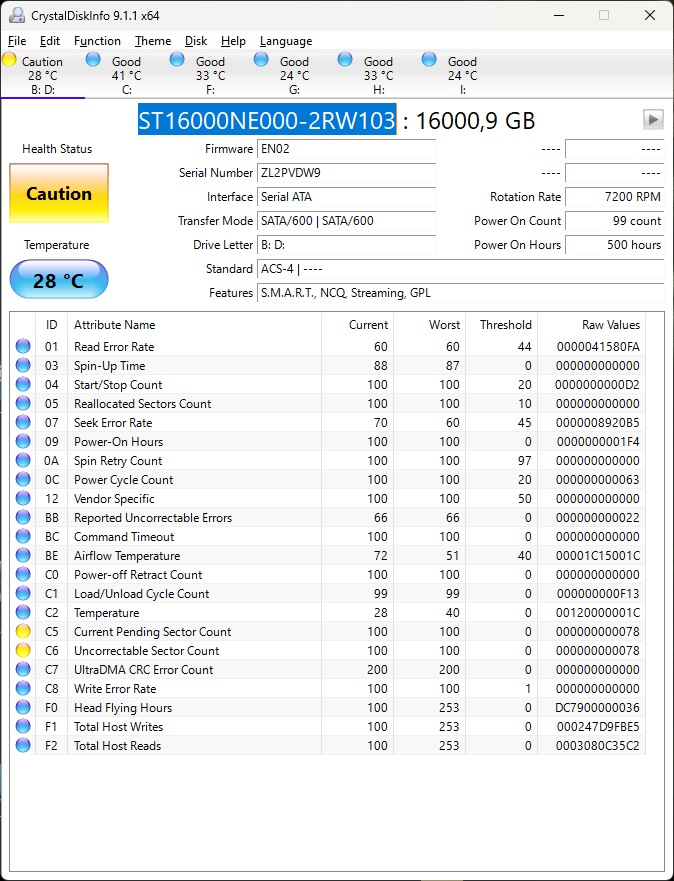Click the Power On Count 99 count field
Image resolution: width=674 pixels, height=881 pixels.
614,221
